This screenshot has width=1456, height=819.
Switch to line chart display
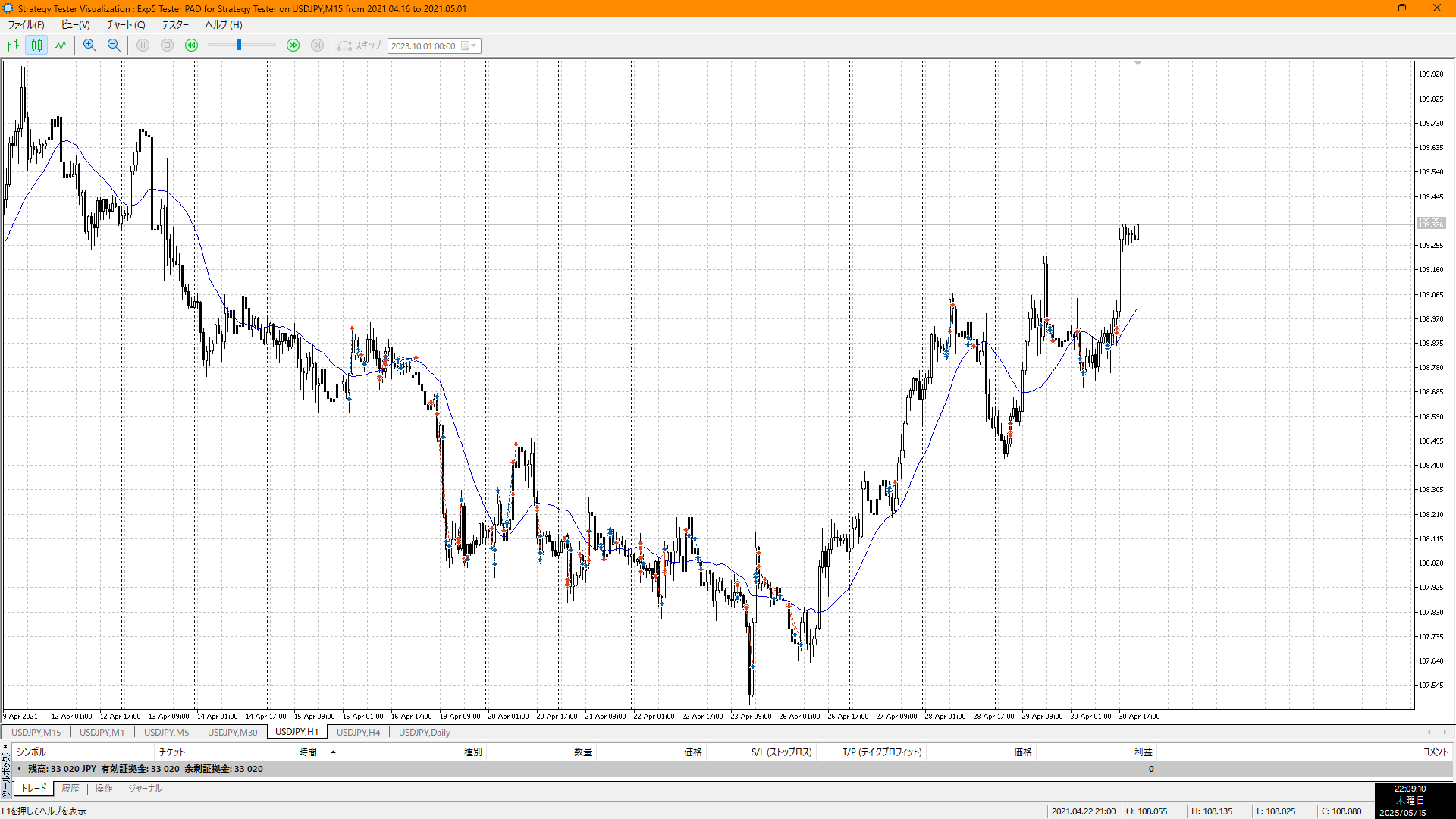[x=61, y=45]
